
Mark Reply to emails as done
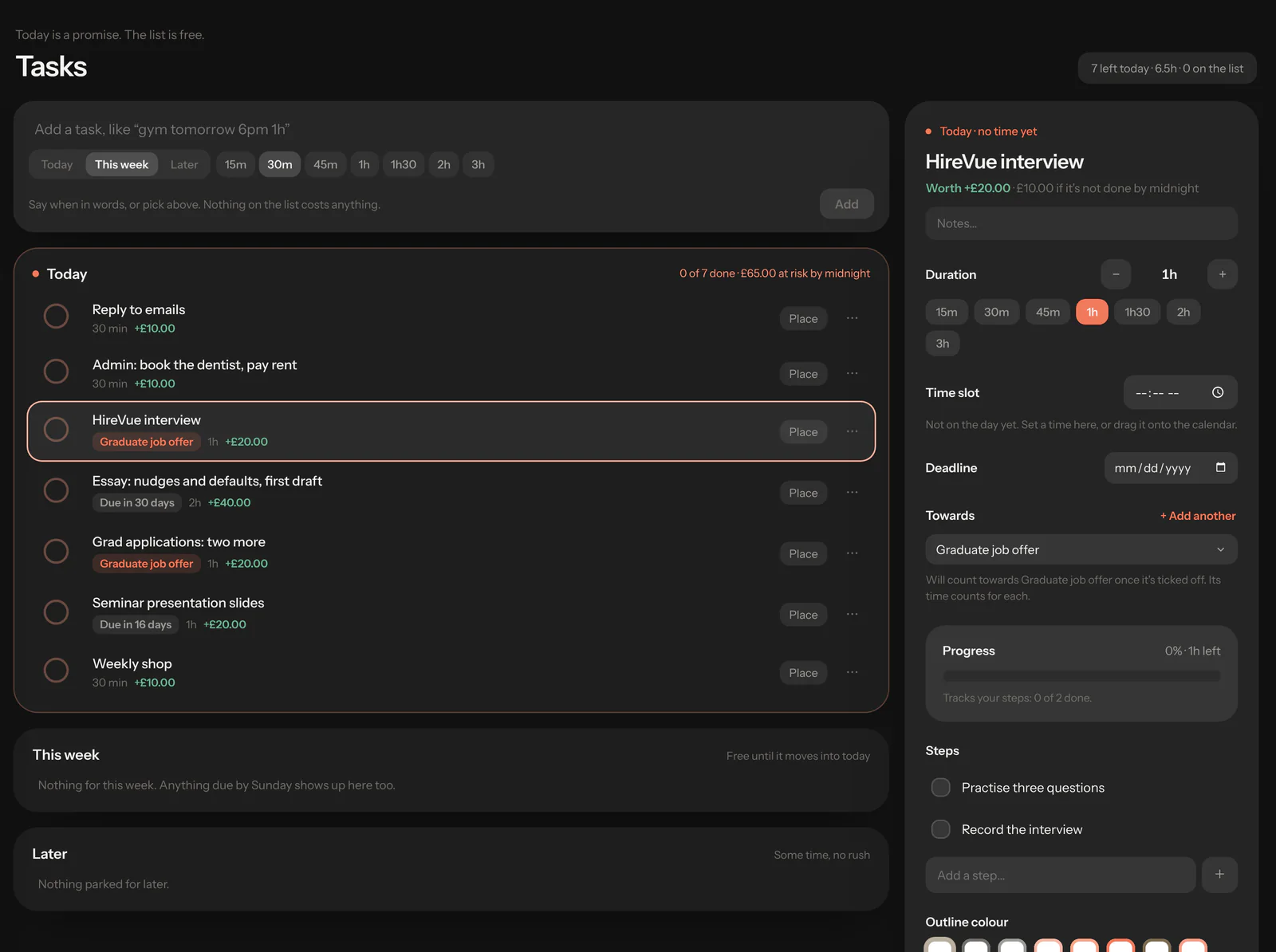point(56,317)
